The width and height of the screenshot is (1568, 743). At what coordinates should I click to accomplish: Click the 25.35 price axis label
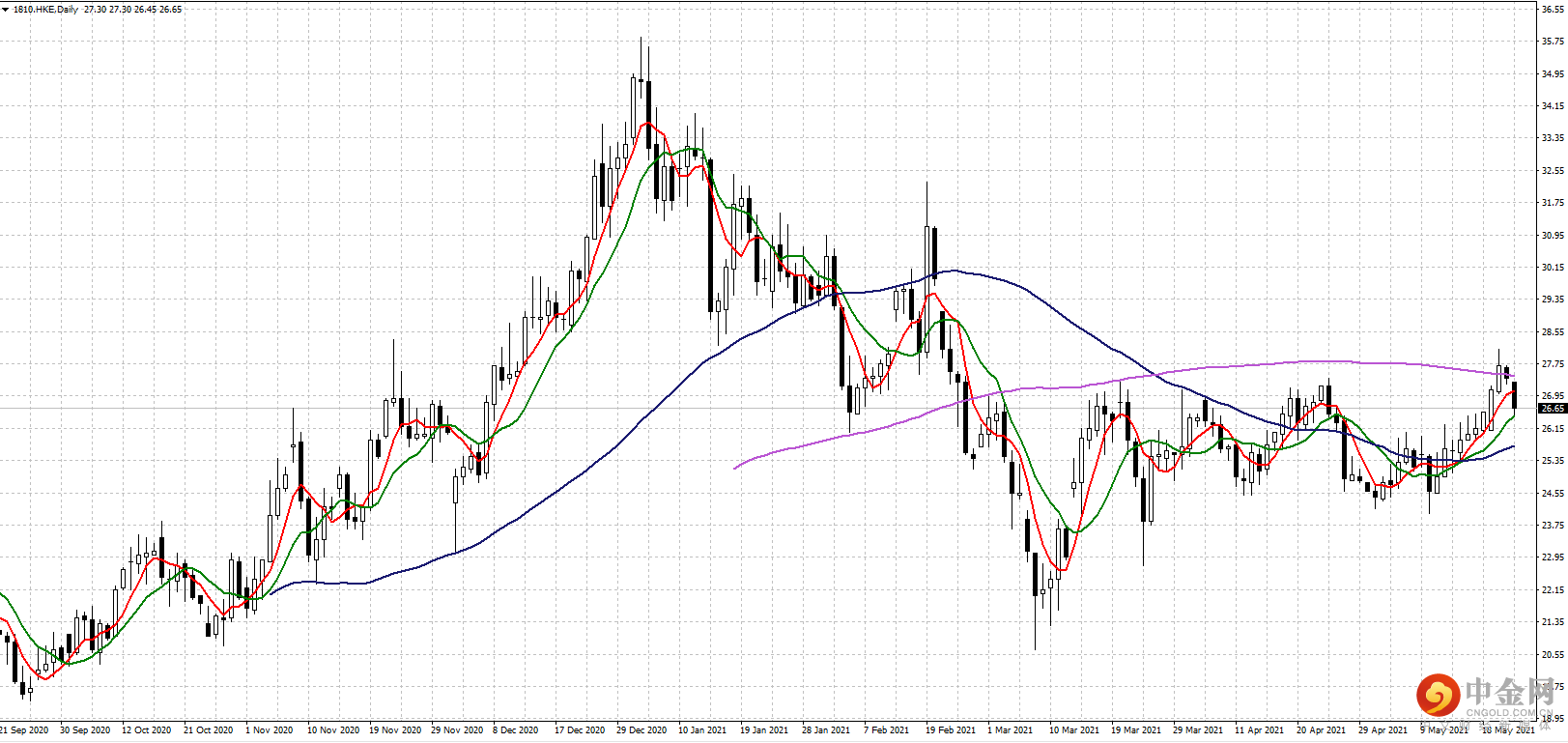(x=1553, y=461)
